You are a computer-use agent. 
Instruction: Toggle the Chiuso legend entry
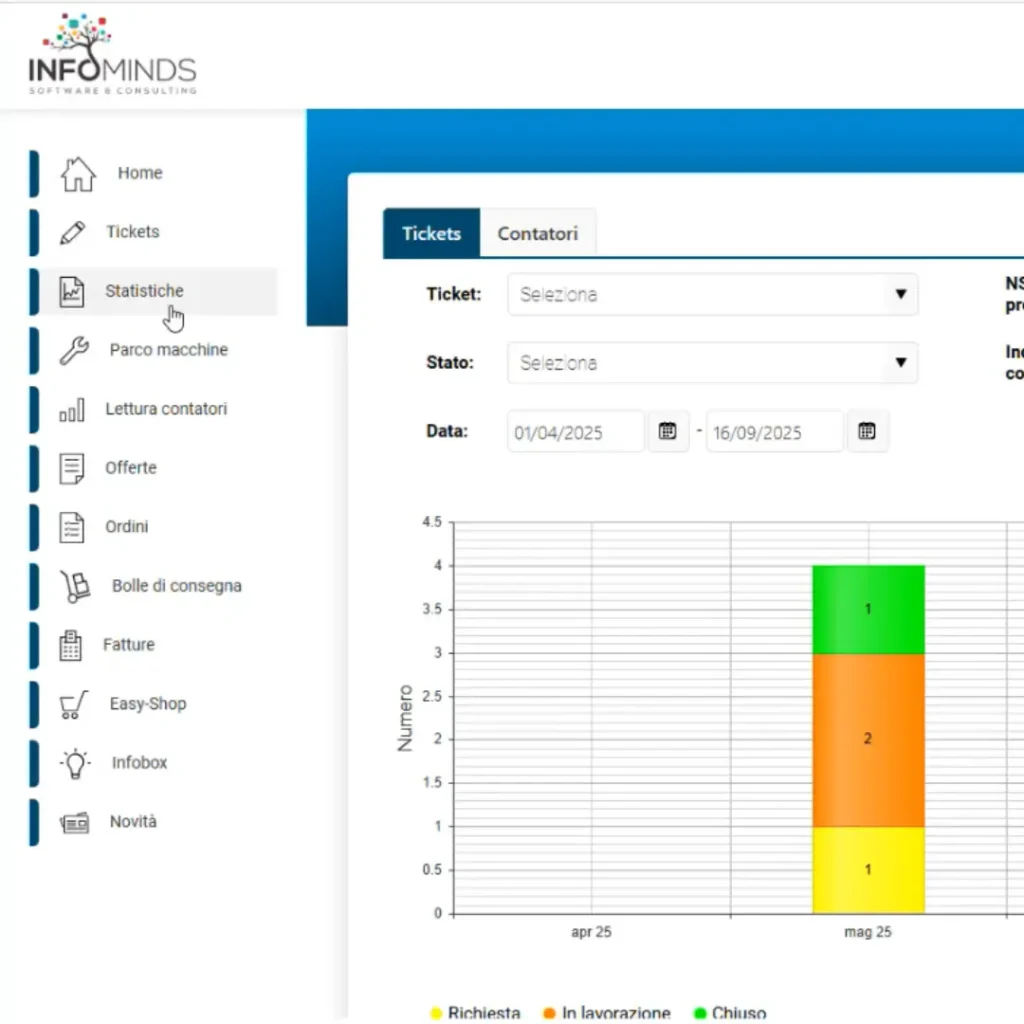click(729, 1013)
